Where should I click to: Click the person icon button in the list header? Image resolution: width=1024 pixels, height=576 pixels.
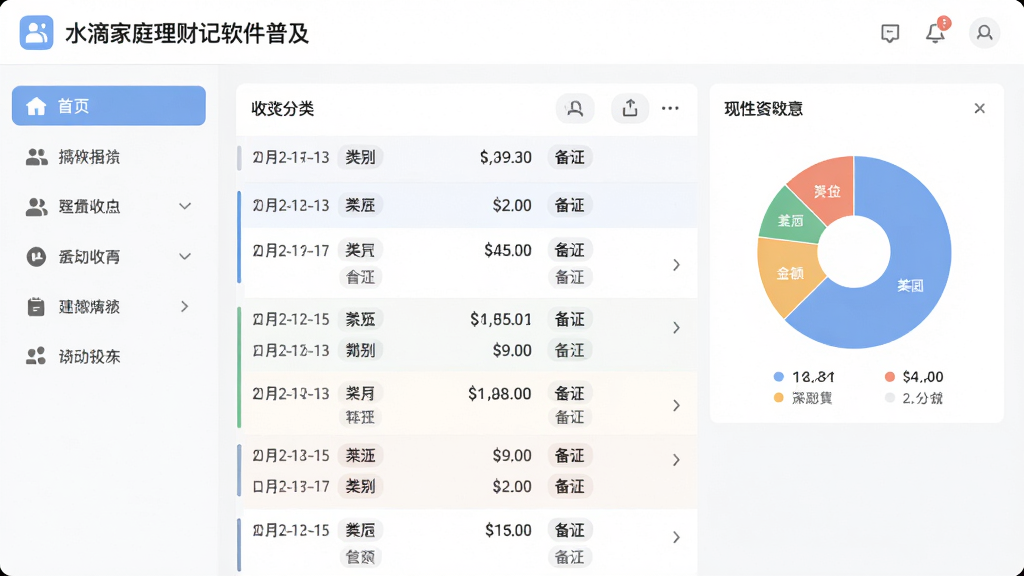pyautogui.click(x=575, y=108)
